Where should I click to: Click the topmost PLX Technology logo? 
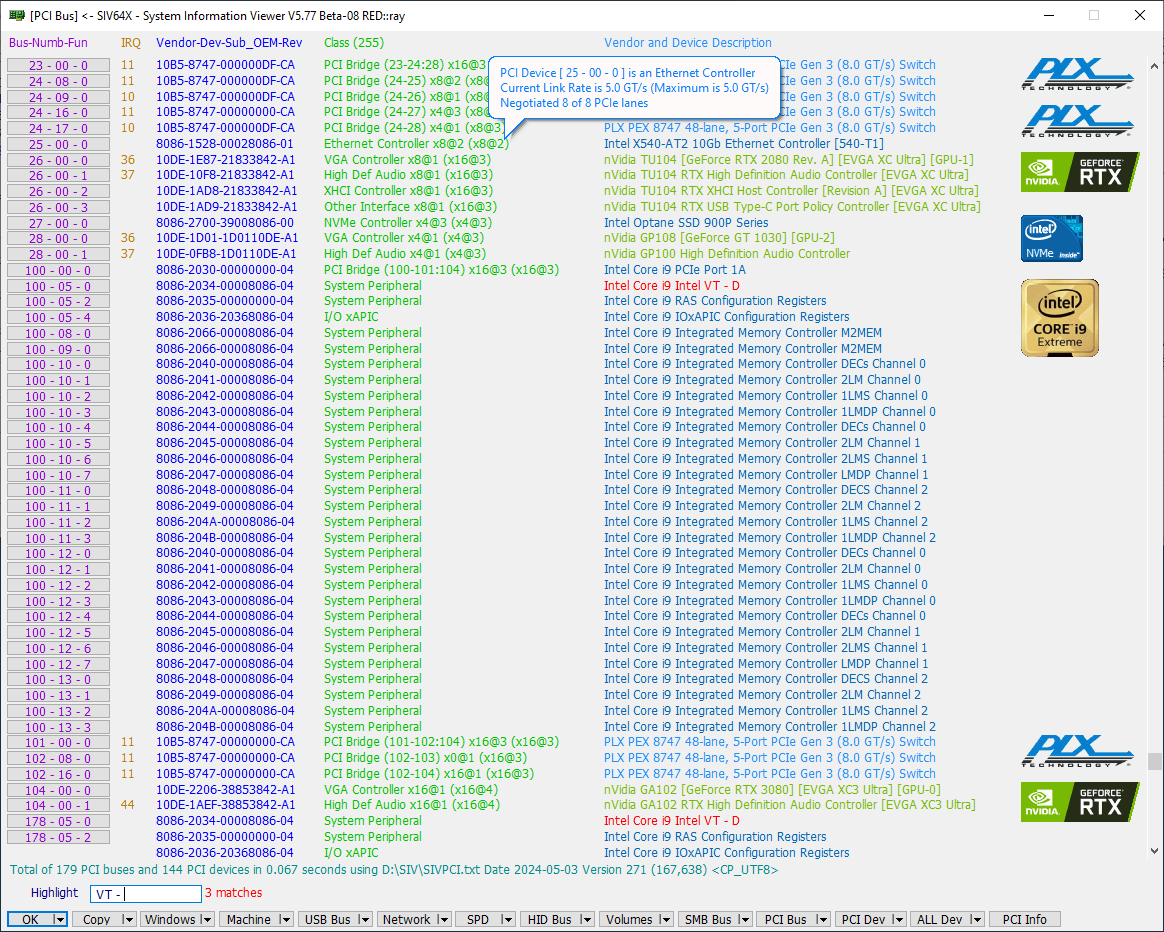click(x=1078, y=75)
